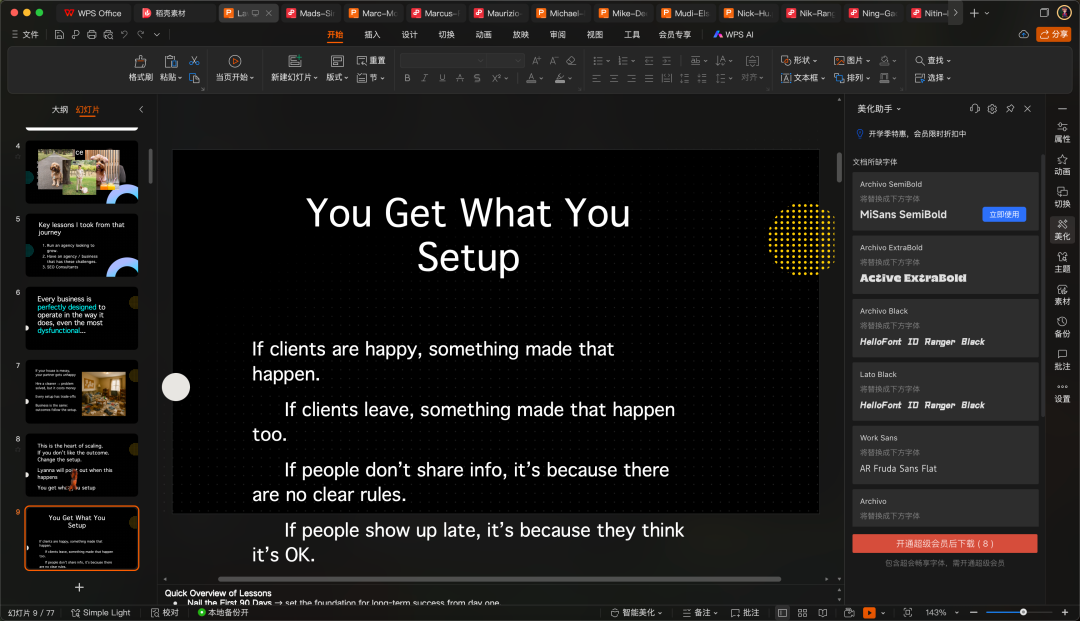Screen dimensions: 1080x621
Task: Open the 文本框 (Text Box) dropdown
Action: 803,78
